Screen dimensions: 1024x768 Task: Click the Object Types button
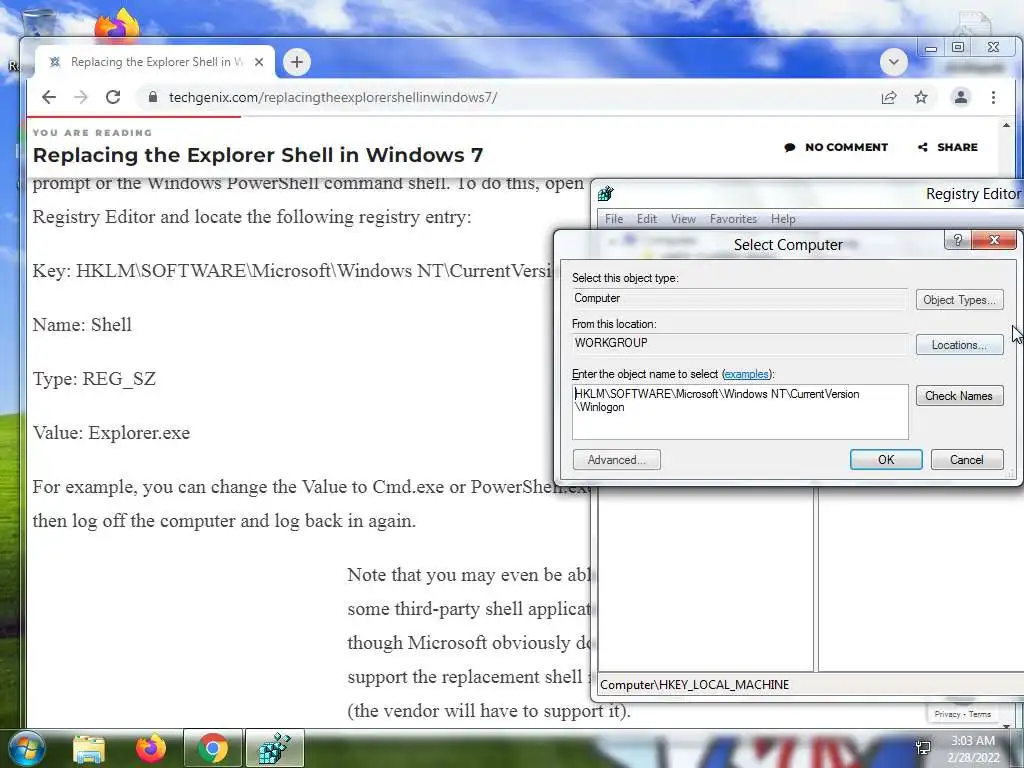coord(959,300)
